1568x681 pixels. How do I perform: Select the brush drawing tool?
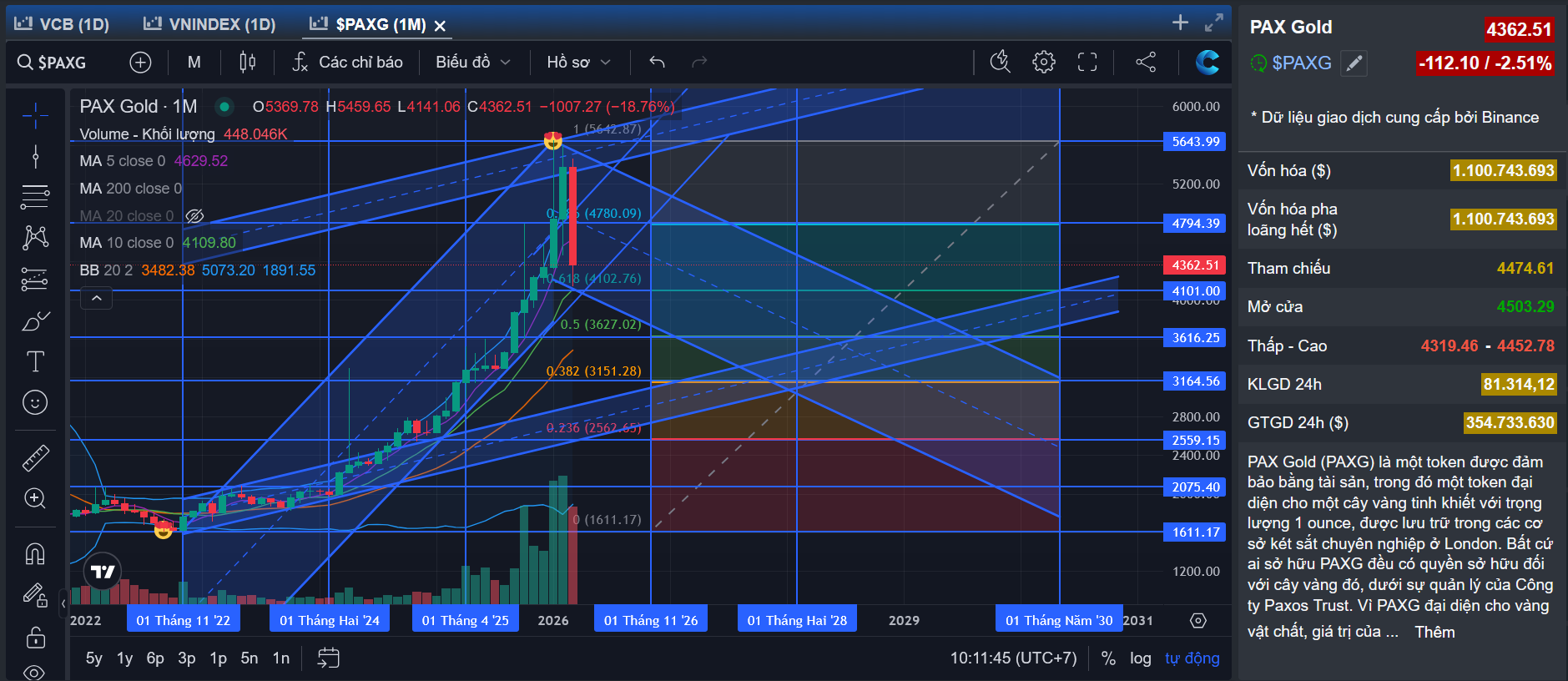coord(35,320)
